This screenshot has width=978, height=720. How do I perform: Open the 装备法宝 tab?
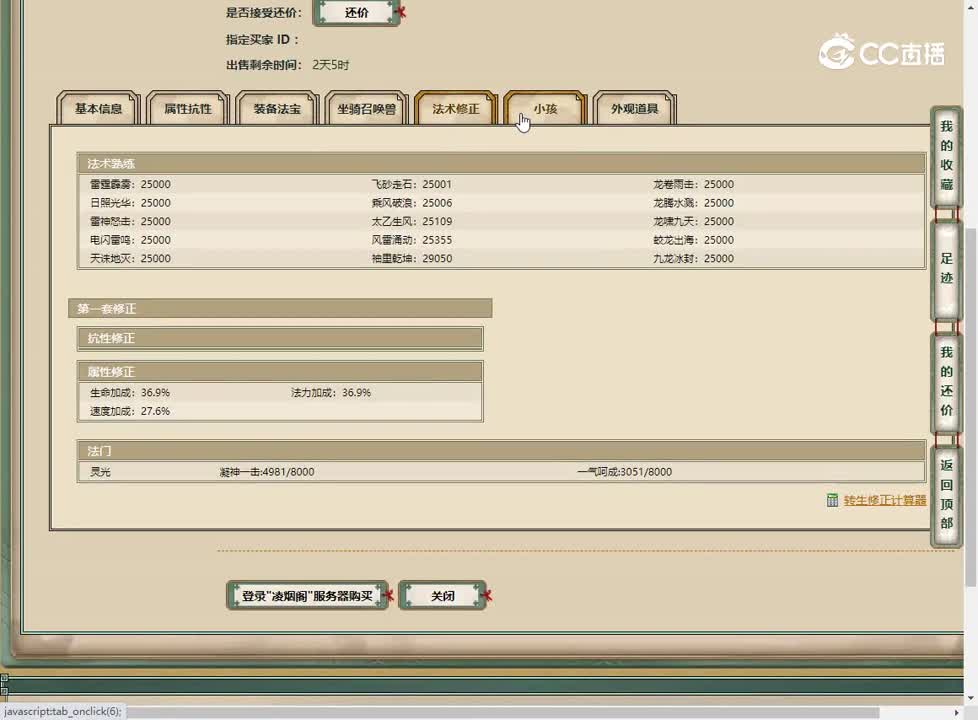click(x=277, y=109)
